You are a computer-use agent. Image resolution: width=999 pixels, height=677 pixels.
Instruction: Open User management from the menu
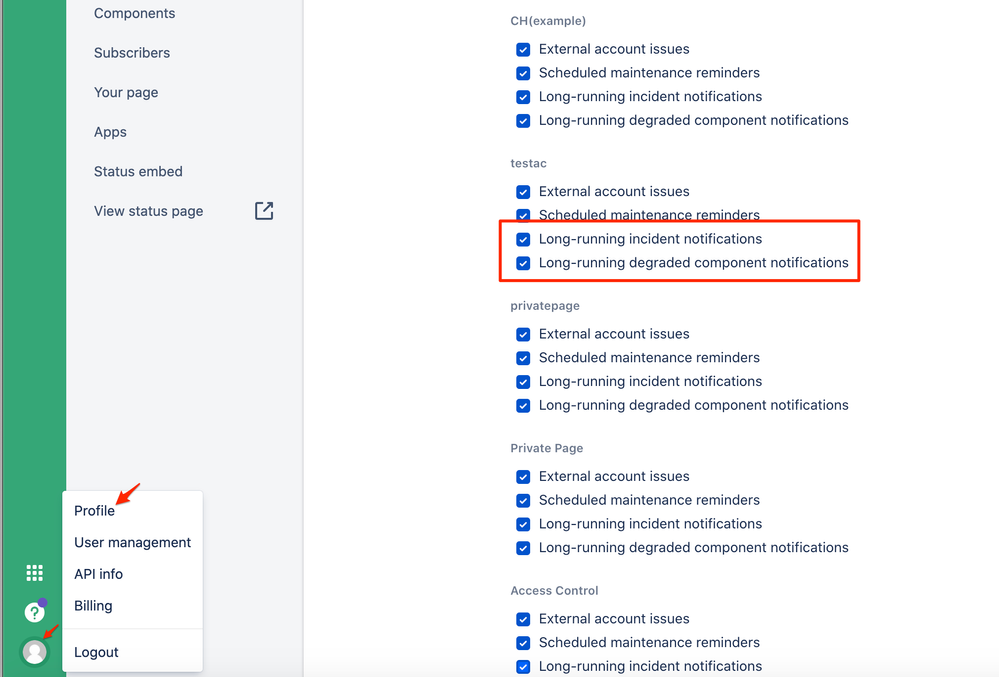[132, 542]
